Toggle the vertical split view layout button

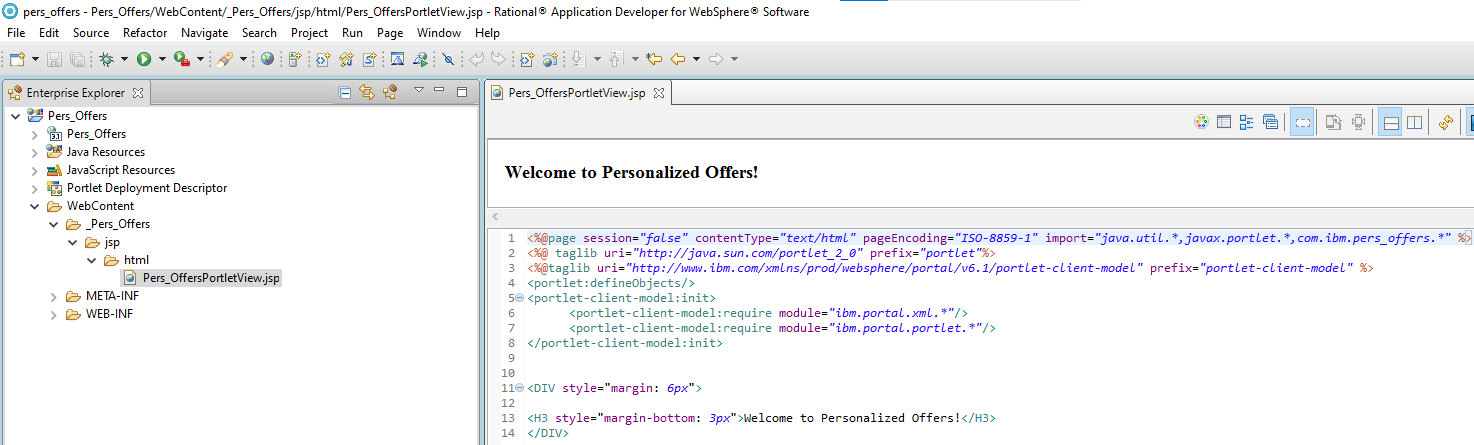tap(1414, 122)
